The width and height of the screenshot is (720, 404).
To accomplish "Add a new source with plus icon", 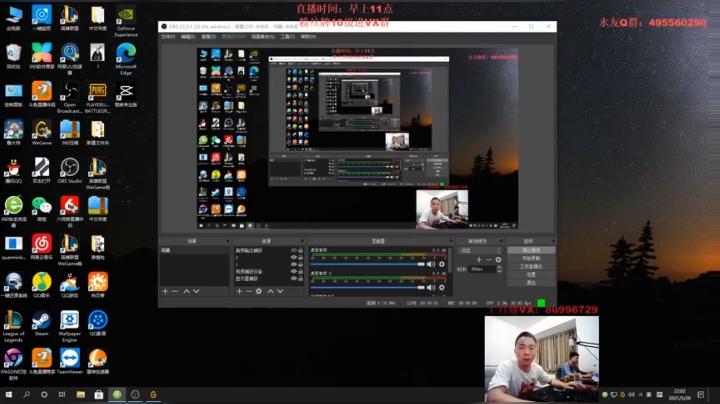I will [239, 291].
